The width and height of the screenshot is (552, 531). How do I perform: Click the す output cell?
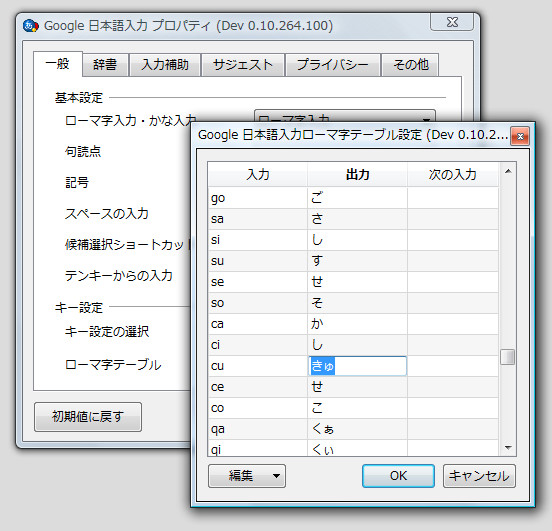point(357,261)
